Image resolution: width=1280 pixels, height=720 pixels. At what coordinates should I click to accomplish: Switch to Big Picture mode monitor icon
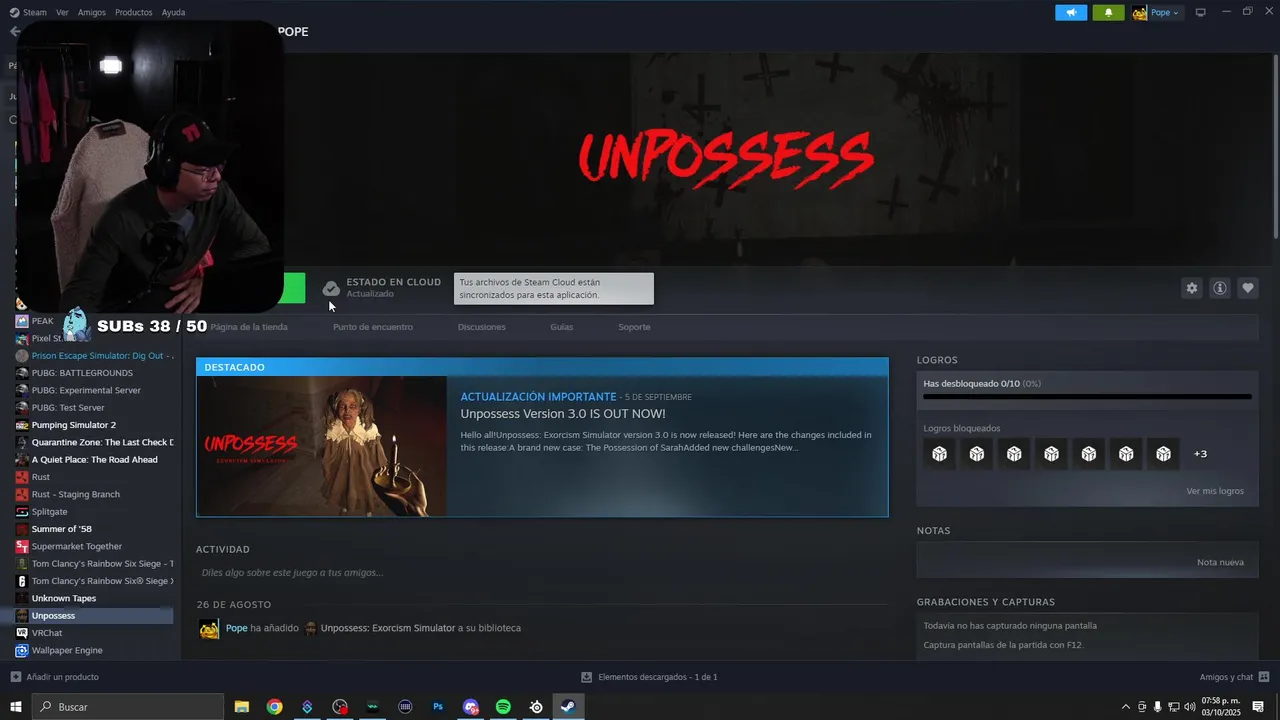[x=1201, y=12]
